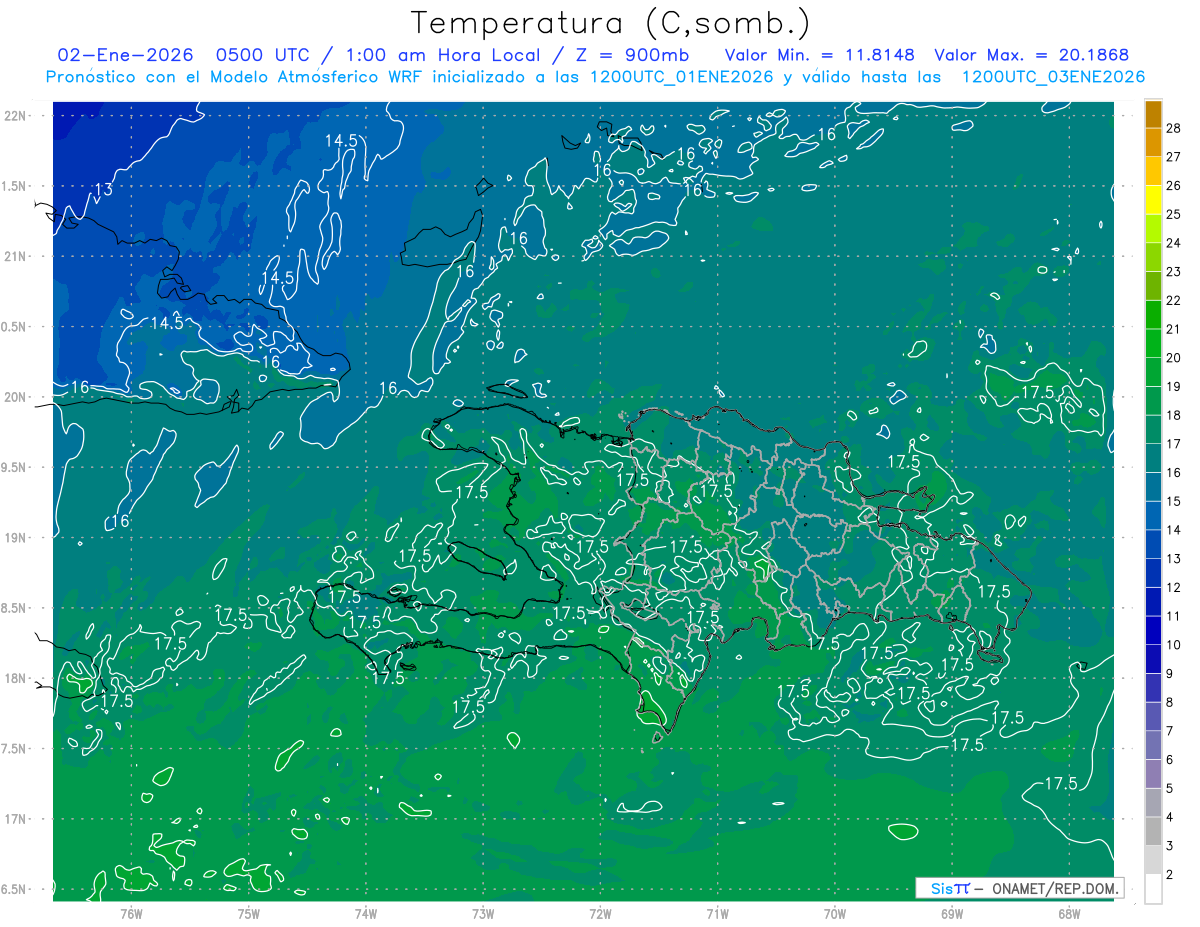Click the color scale label 12
This screenshot has width=1200, height=927.
1173,587
